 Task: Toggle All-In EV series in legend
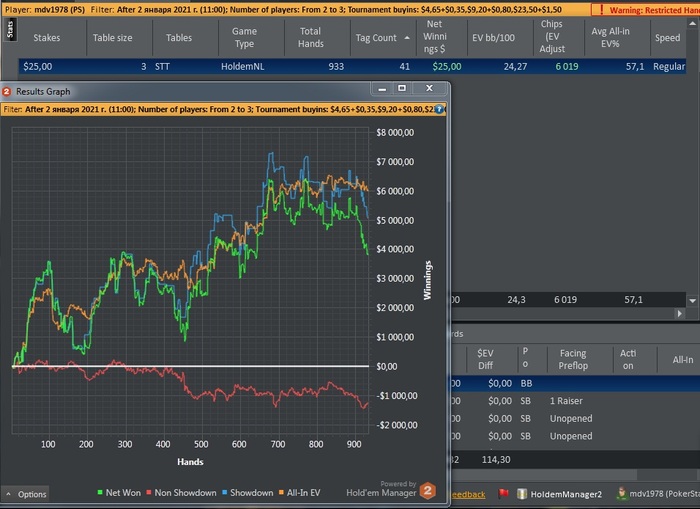click(x=300, y=493)
